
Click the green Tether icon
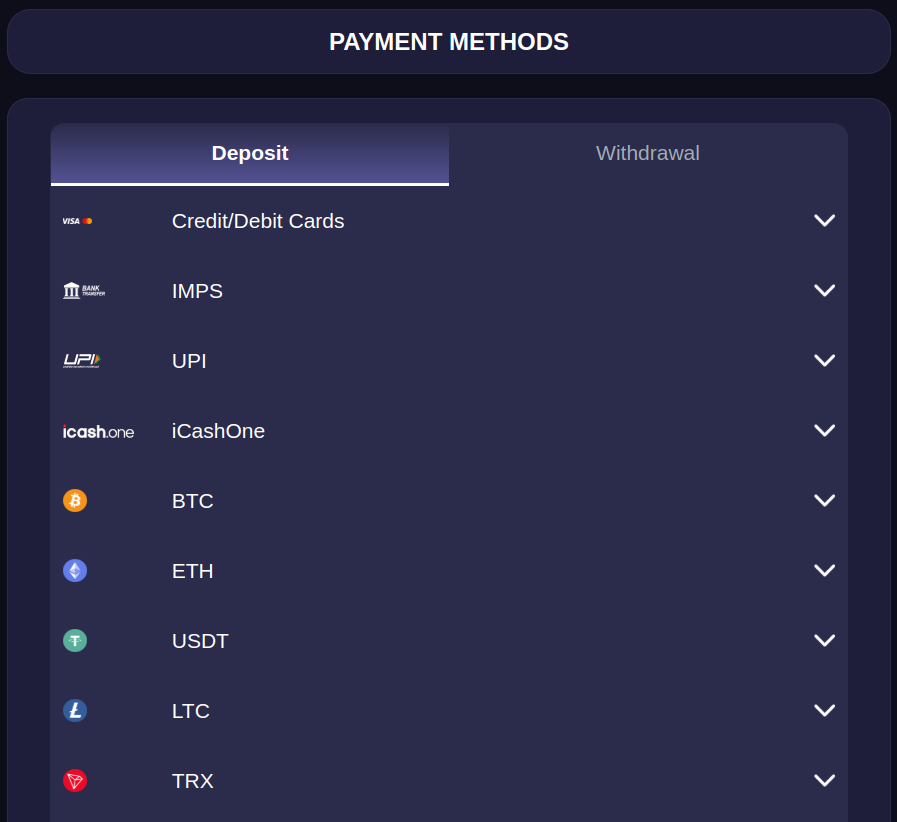tap(75, 640)
